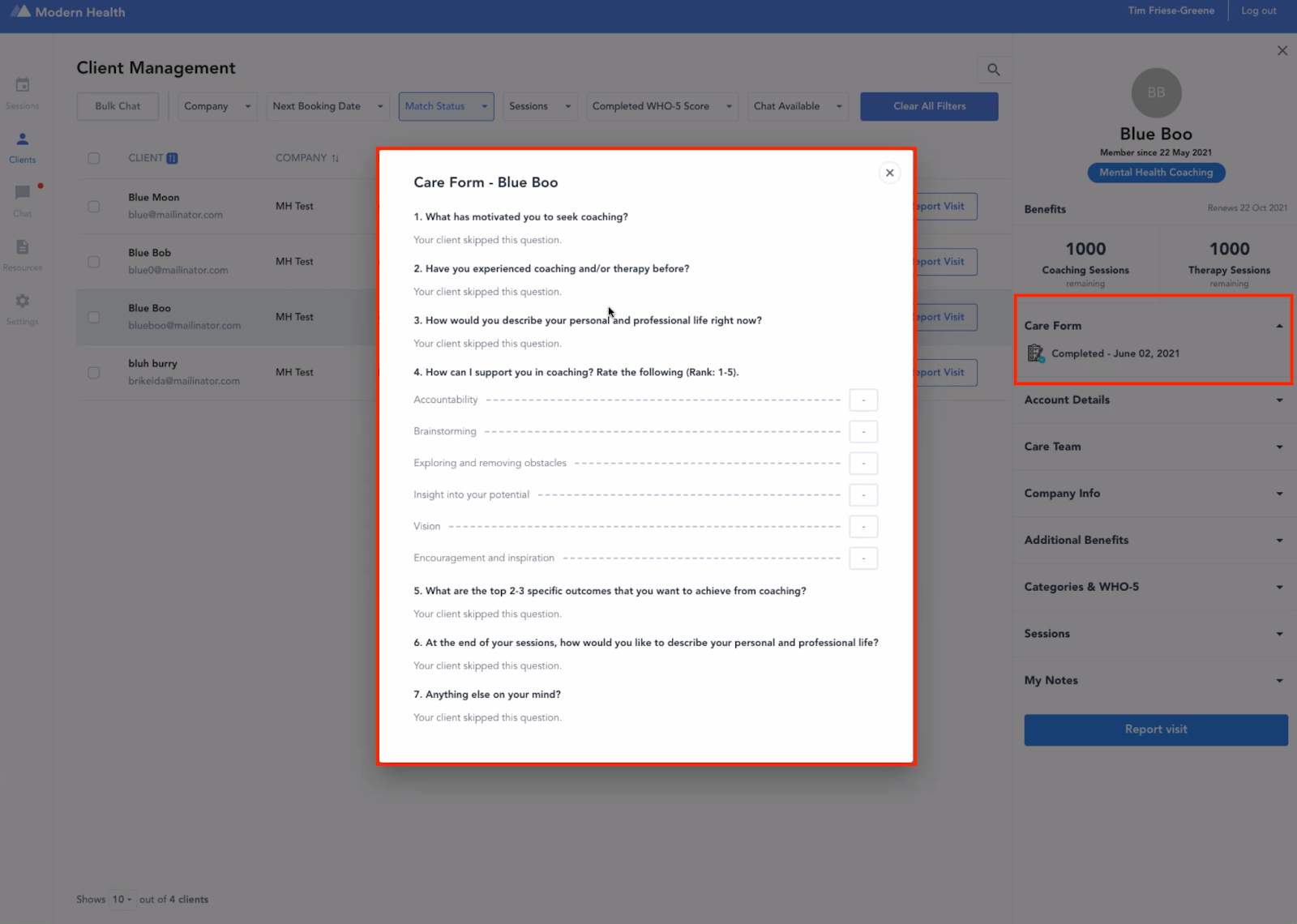1297x924 pixels.
Task: Click the Accountability rating input box
Action: coord(863,400)
